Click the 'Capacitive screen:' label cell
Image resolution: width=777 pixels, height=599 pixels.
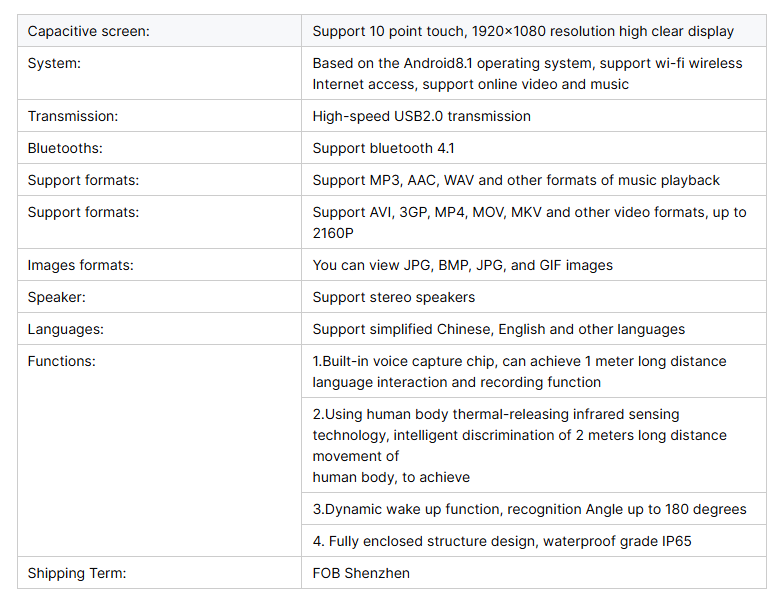point(159,31)
